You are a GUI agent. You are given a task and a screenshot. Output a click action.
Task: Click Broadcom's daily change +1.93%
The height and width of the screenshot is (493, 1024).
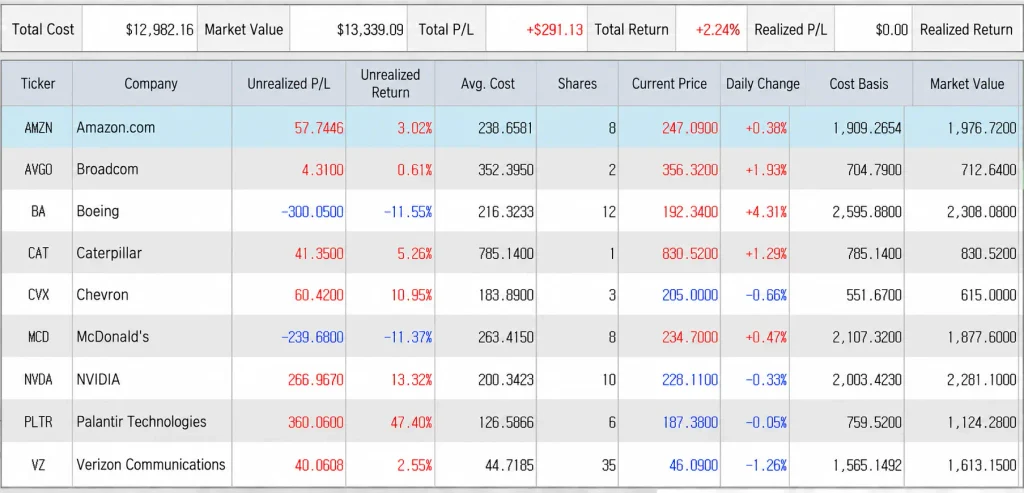pos(766,169)
